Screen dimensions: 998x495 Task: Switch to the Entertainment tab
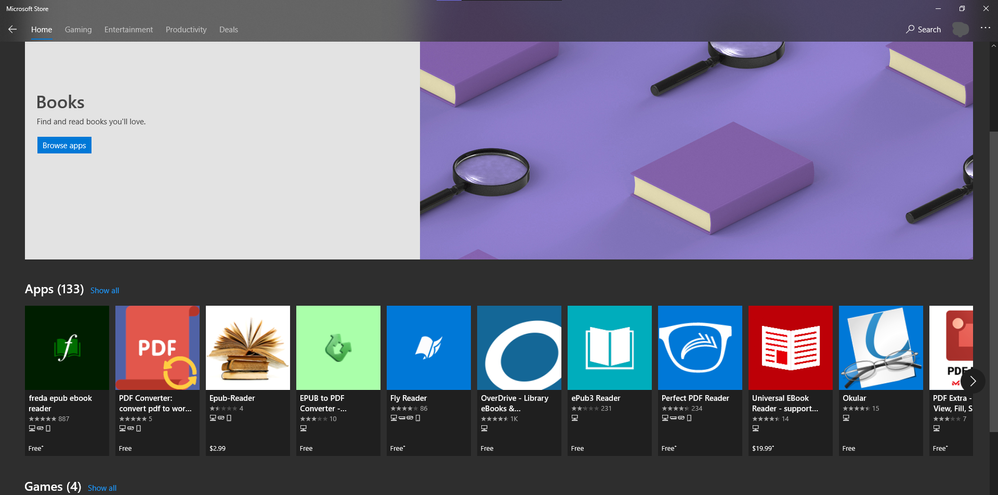point(129,29)
